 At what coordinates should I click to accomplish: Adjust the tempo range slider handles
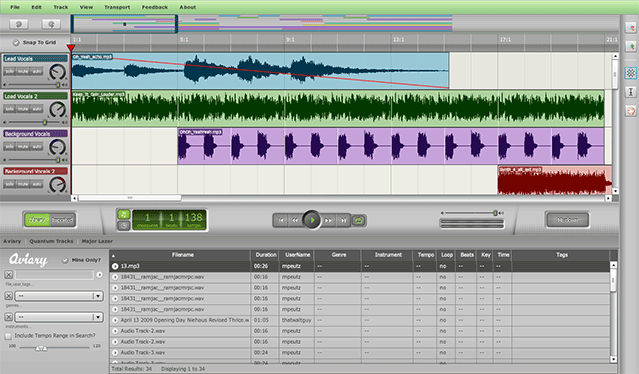point(41,348)
